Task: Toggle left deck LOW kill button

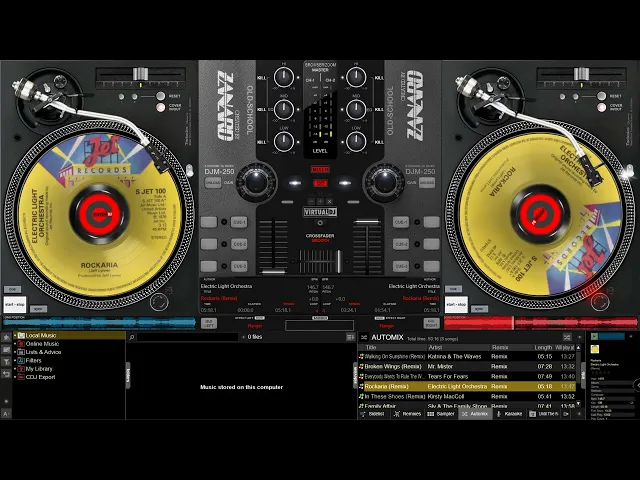Action: click(x=261, y=142)
